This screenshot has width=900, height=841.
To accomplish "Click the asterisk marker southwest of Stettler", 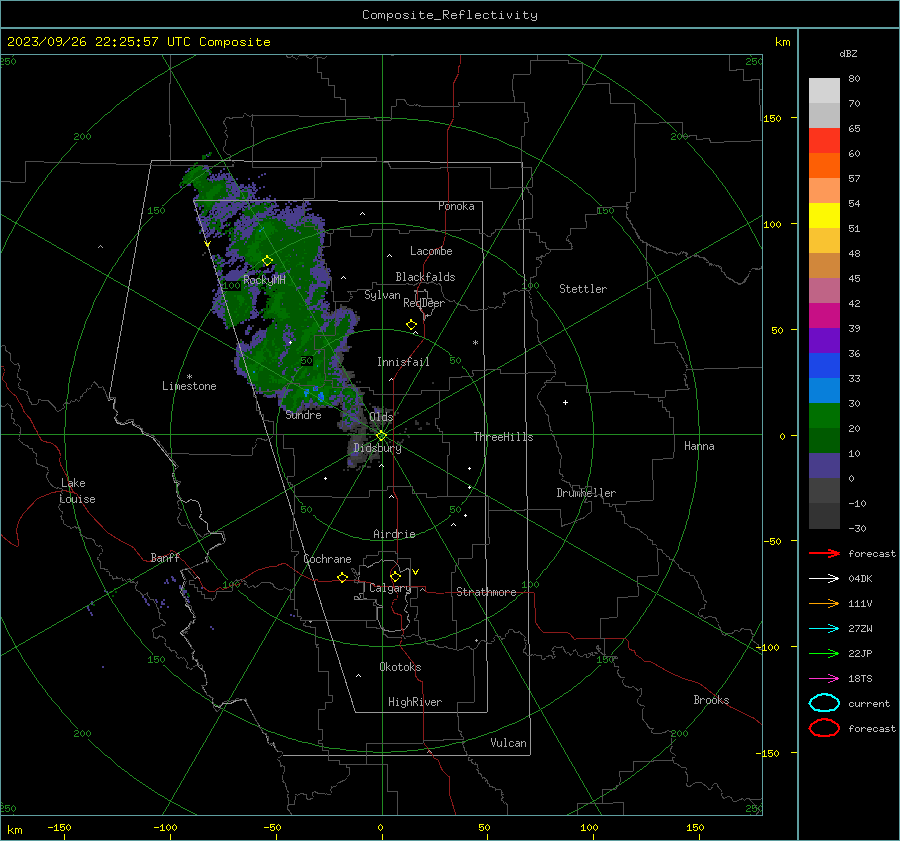I will pyautogui.click(x=475, y=343).
